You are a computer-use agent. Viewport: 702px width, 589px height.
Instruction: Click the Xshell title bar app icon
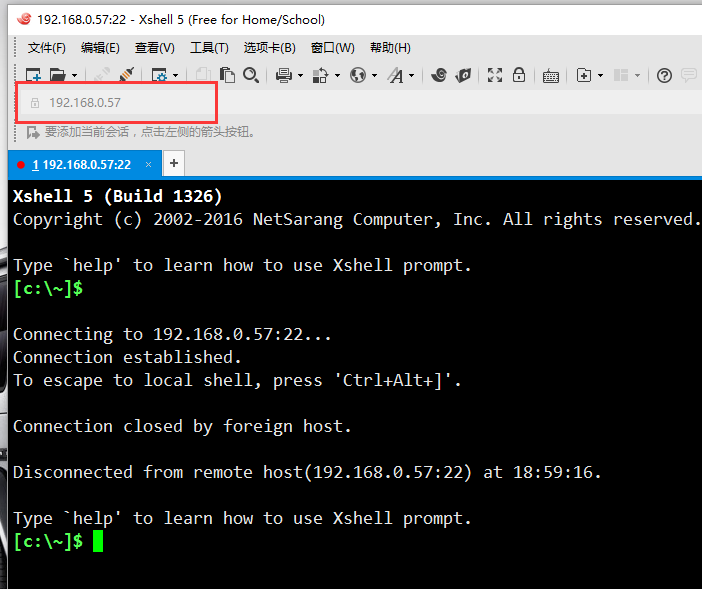(24, 19)
